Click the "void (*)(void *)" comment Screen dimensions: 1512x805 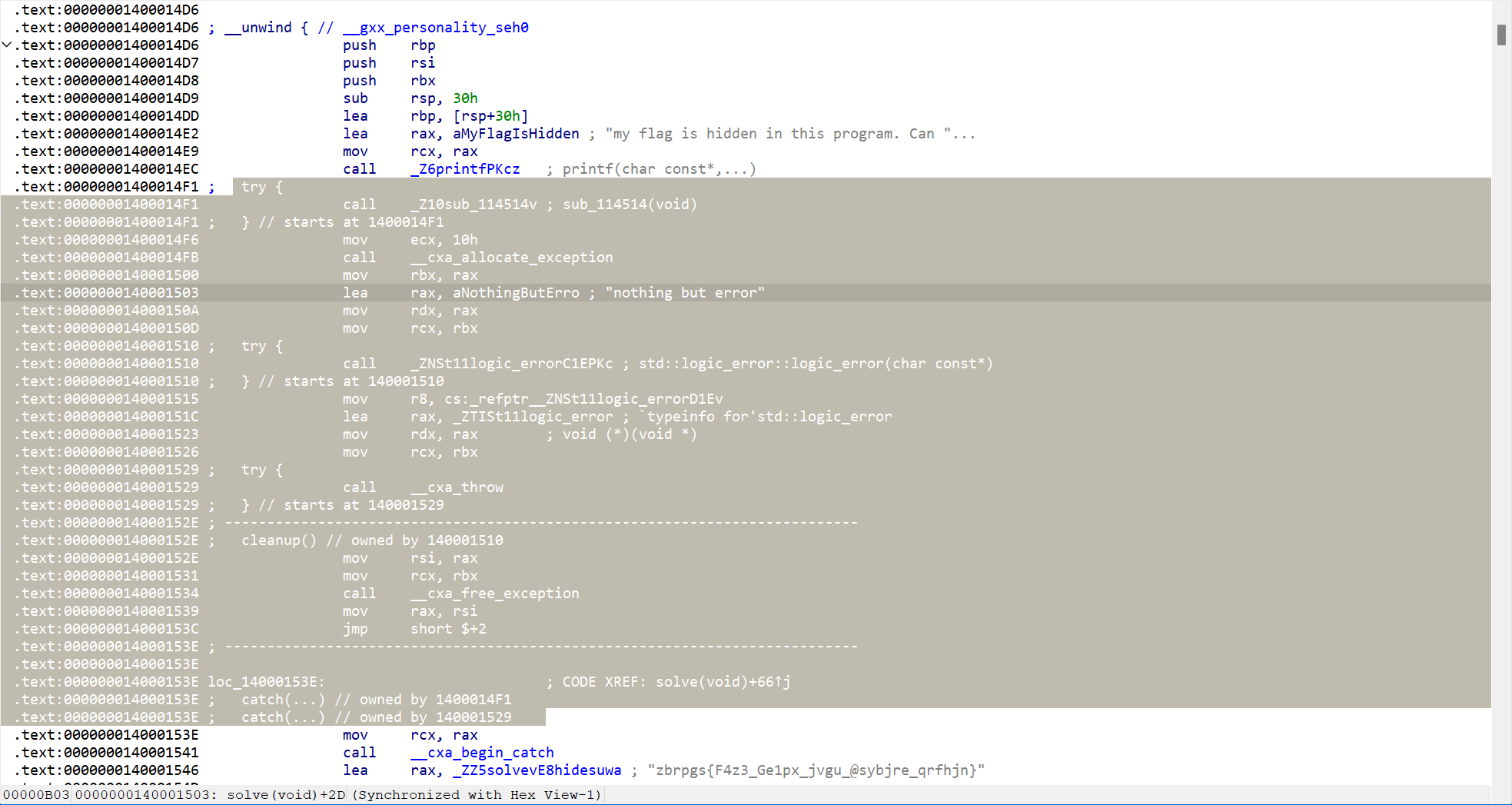(630, 434)
